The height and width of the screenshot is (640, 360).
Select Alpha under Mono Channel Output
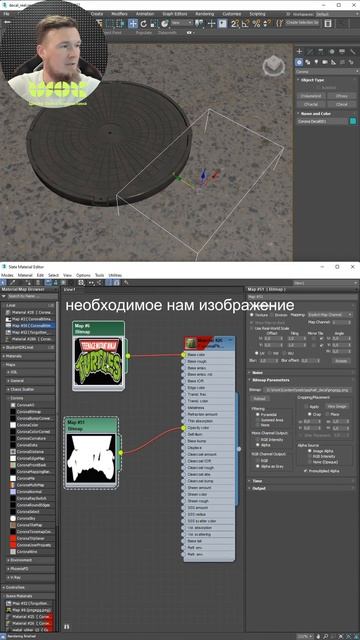click(258, 445)
